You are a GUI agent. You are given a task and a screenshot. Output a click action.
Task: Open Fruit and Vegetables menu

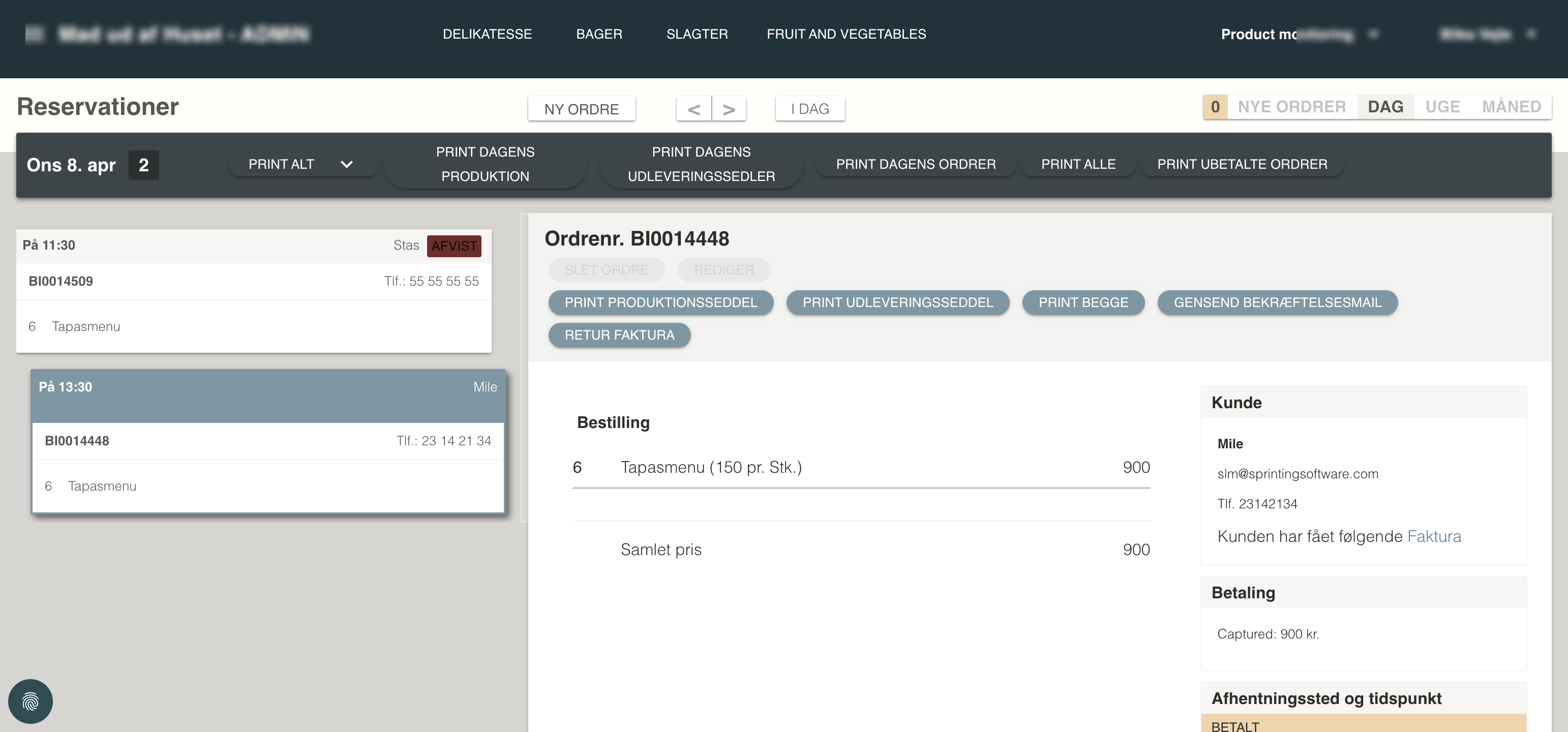point(846,34)
